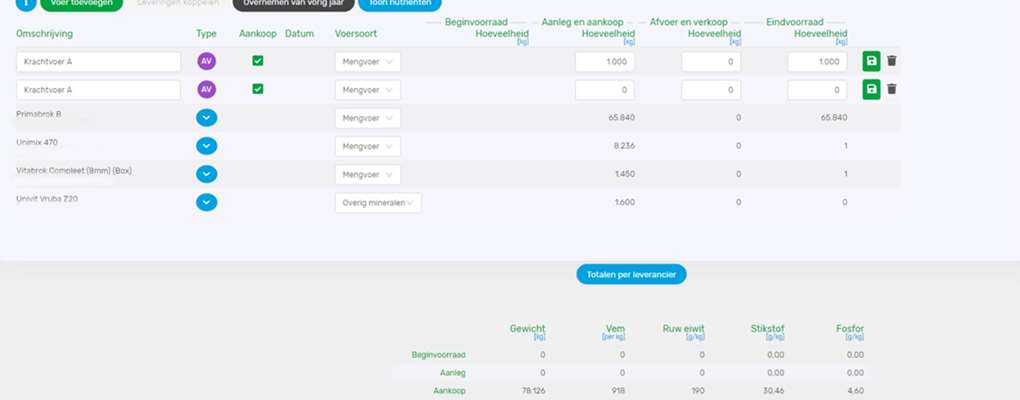The height and width of the screenshot is (400, 1020).
Task: Expand the Primabrok B row
Action: pos(206,118)
